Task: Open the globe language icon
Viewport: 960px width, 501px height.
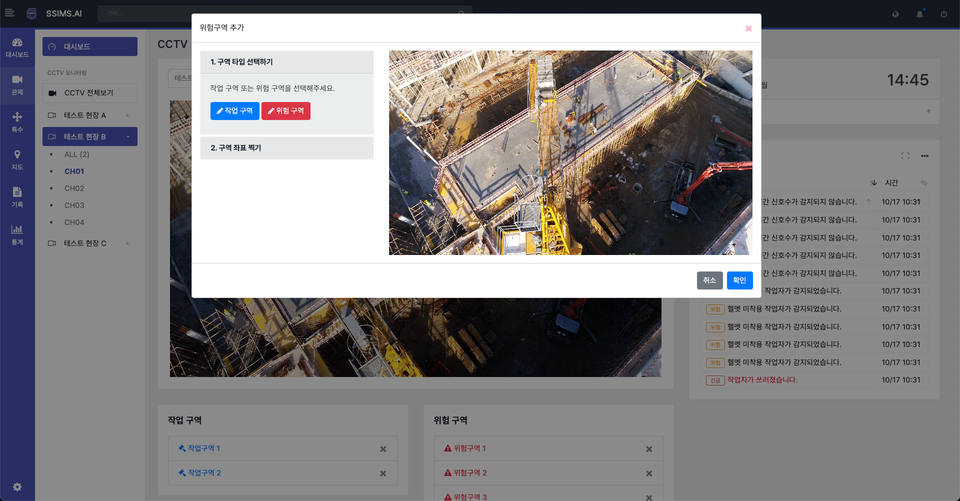Action: tap(895, 14)
